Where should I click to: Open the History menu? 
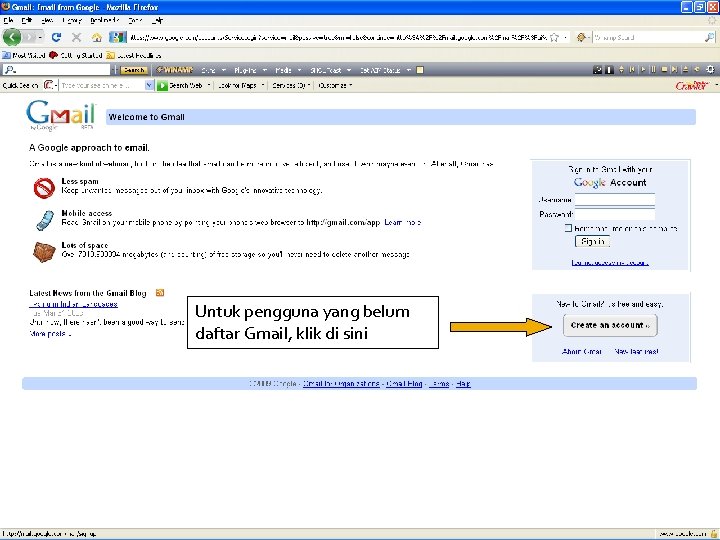[72, 20]
